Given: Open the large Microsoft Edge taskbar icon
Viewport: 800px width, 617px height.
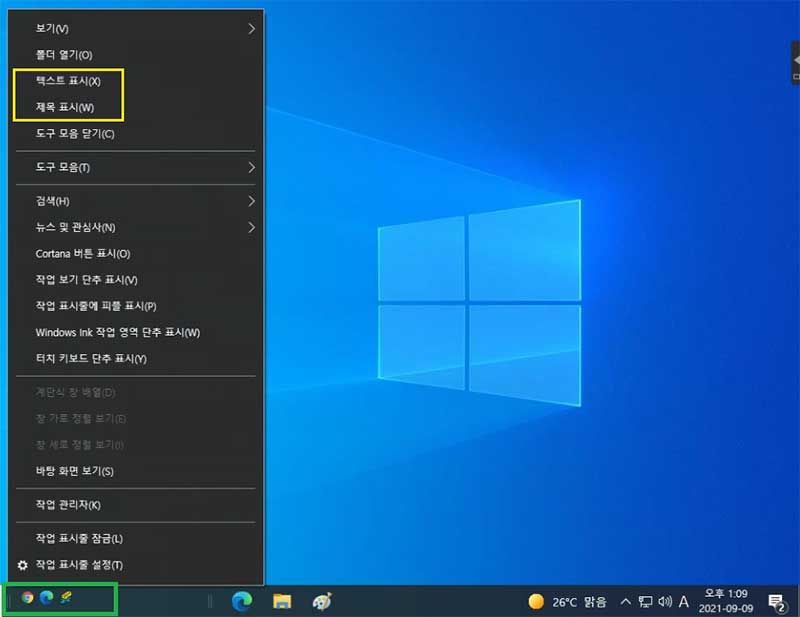Looking at the screenshot, I should pyautogui.click(x=242, y=602).
